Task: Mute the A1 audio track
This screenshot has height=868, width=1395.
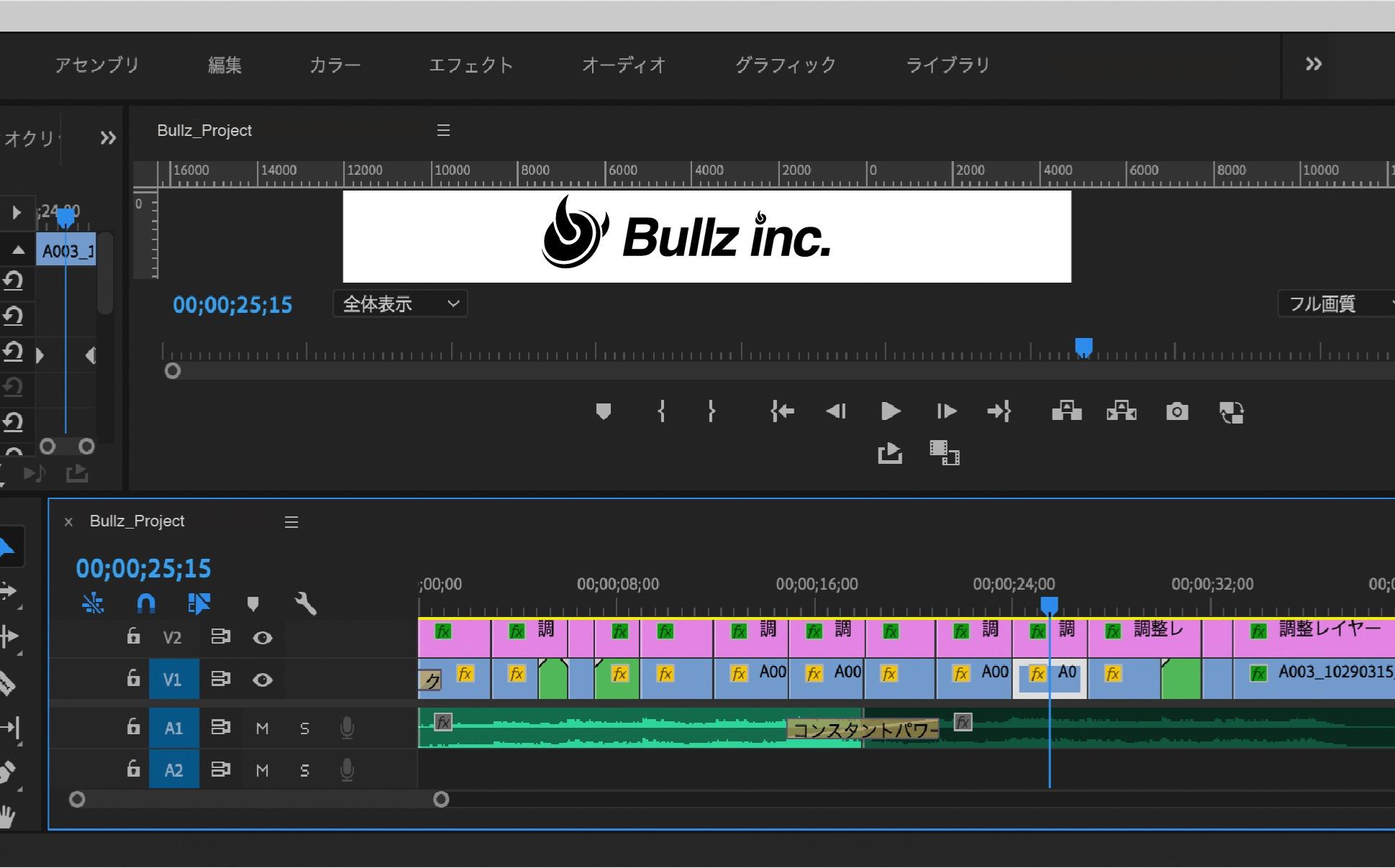Action: click(x=263, y=728)
